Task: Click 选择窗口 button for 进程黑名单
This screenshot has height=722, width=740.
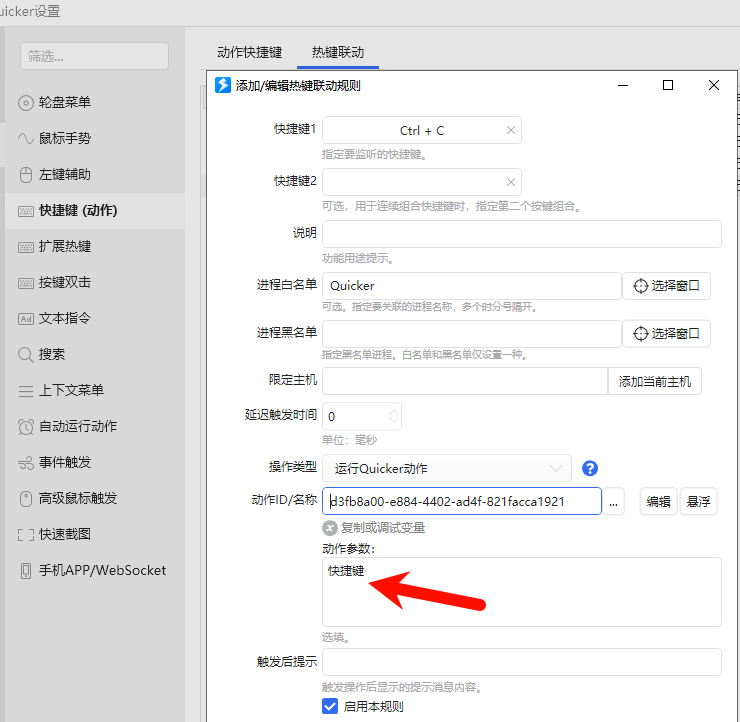Action: point(666,334)
